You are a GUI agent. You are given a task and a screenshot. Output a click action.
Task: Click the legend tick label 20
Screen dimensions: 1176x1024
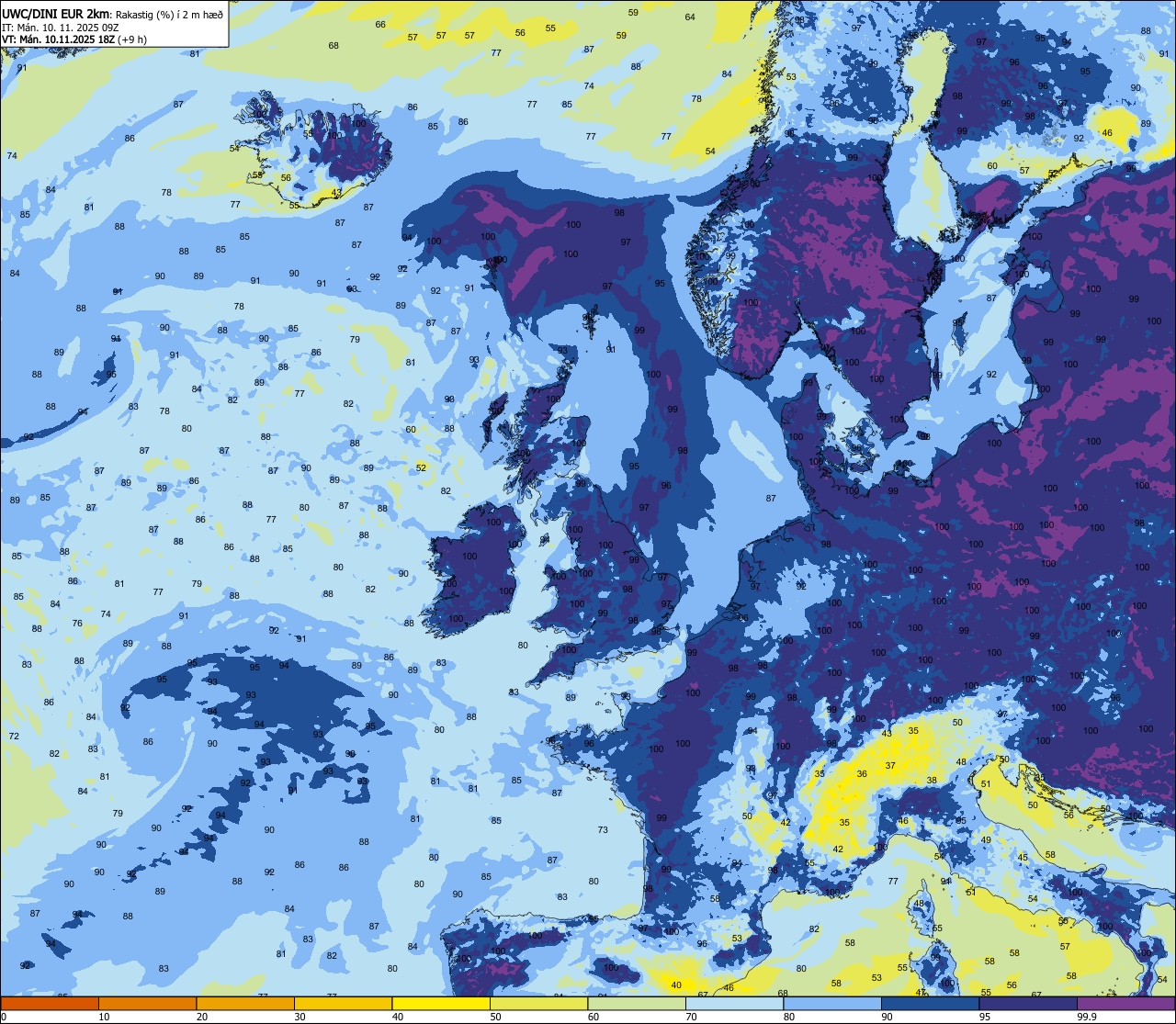pos(202,1017)
